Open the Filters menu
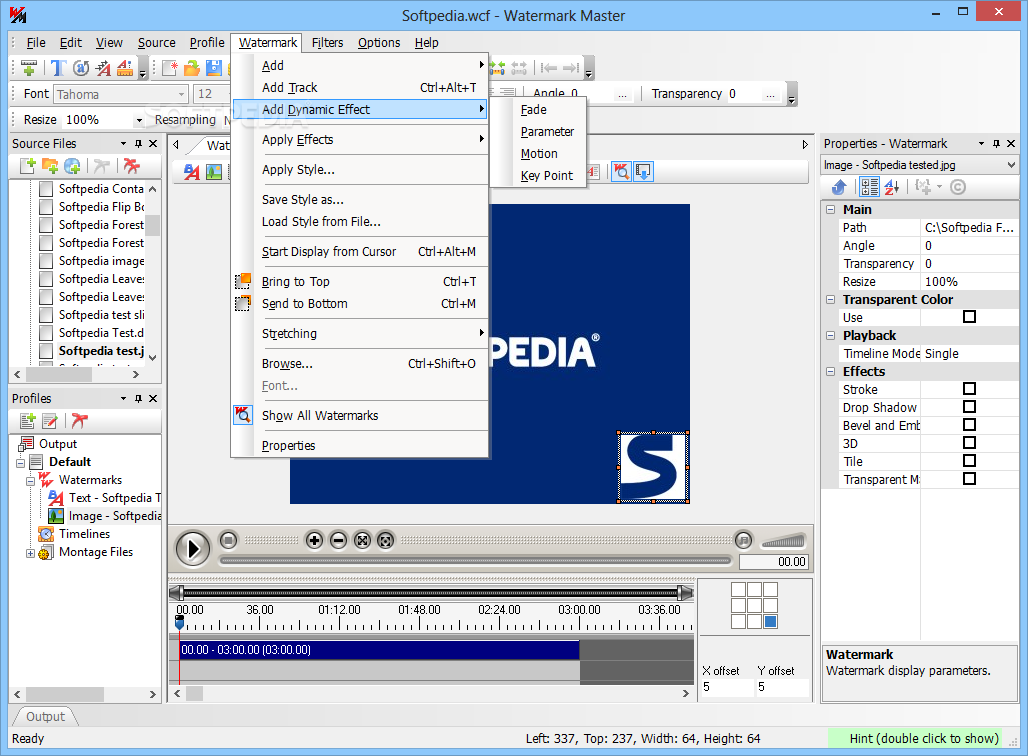This screenshot has width=1028, height=756. [327, 43]
